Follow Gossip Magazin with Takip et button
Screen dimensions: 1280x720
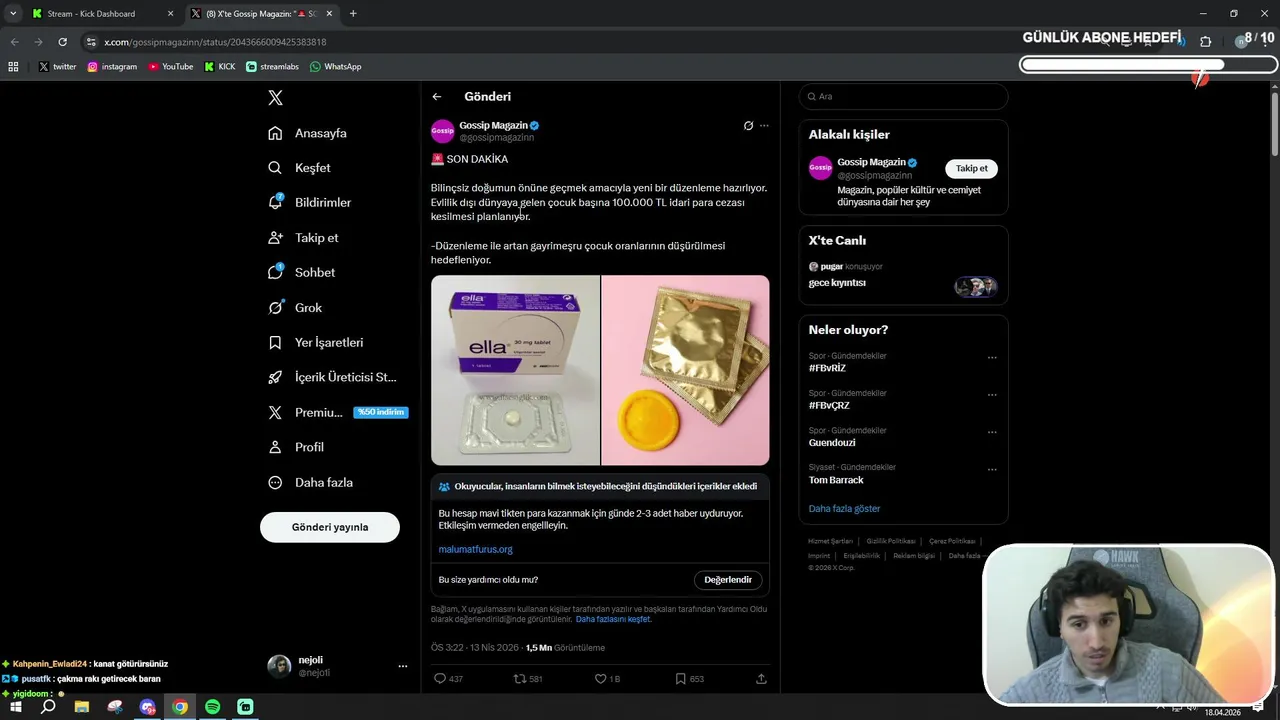971,168
